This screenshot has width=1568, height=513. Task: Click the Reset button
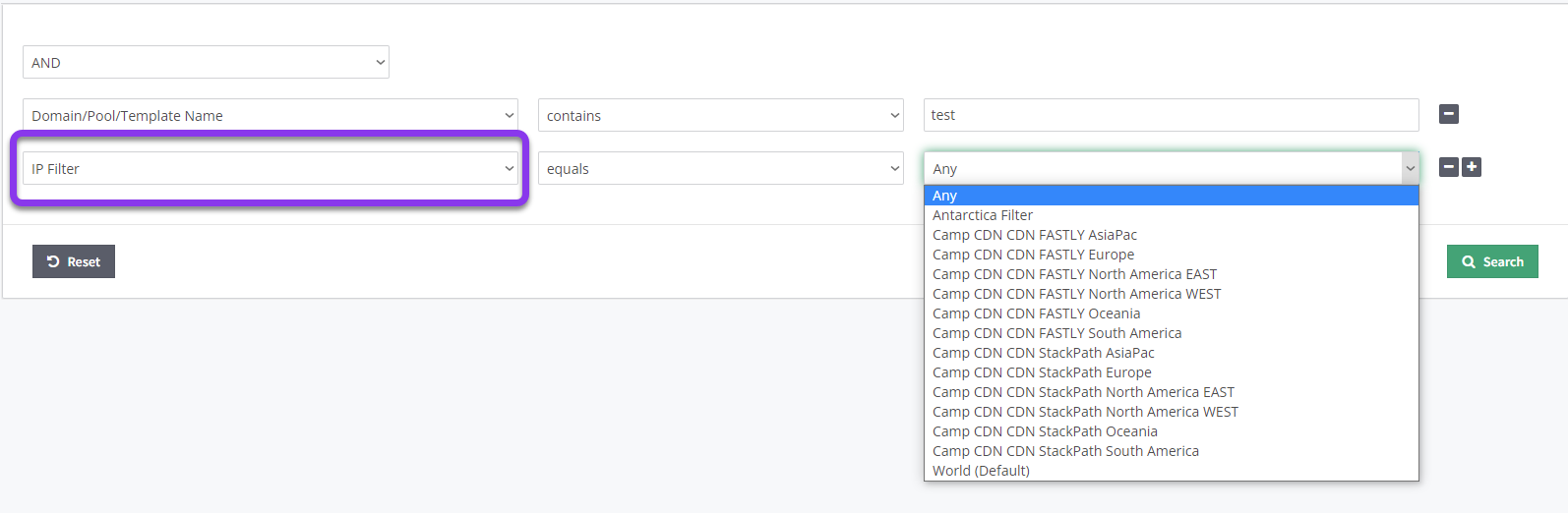74,261
